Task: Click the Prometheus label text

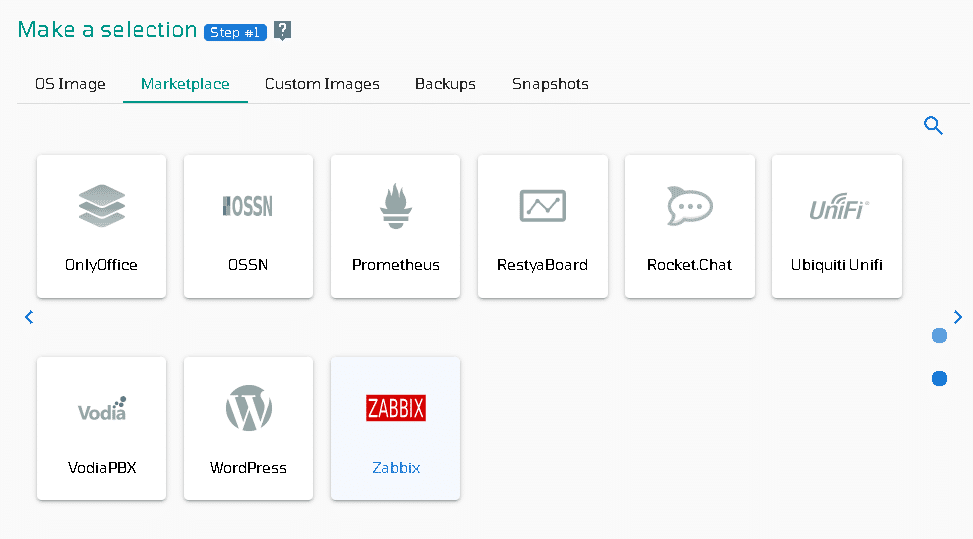Action: pyautogui.click(x=395, y=265)
